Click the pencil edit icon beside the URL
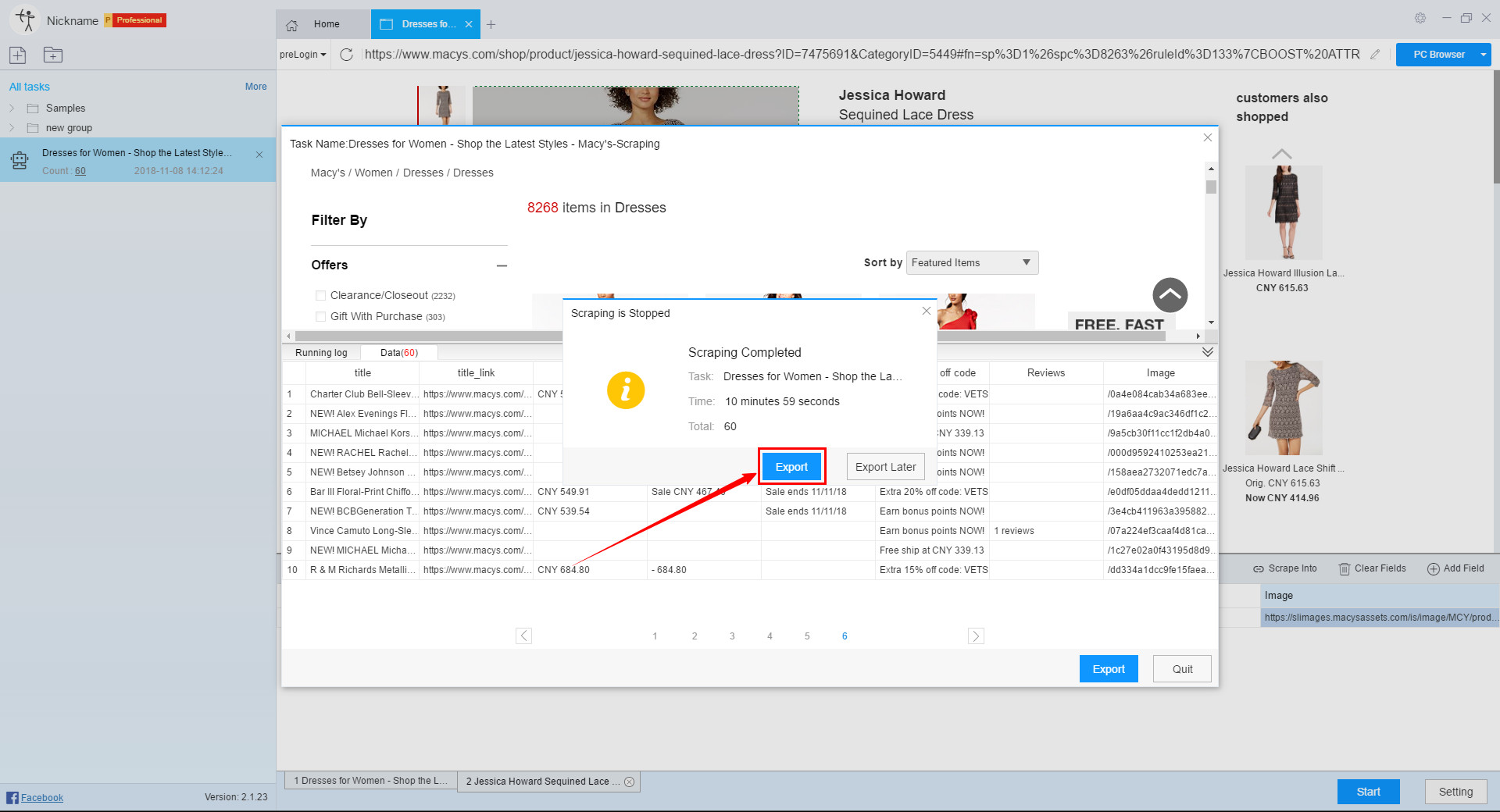Image resolution: width=1500 pixels, height=812 pixels. click(1375, 54)
